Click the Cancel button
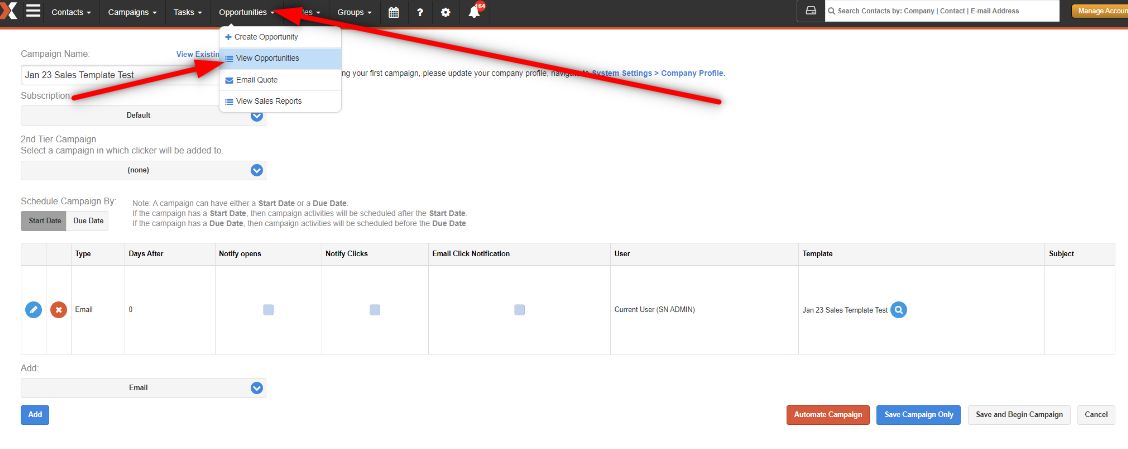Screen dimensions: 1128x449 point(1096,414)
